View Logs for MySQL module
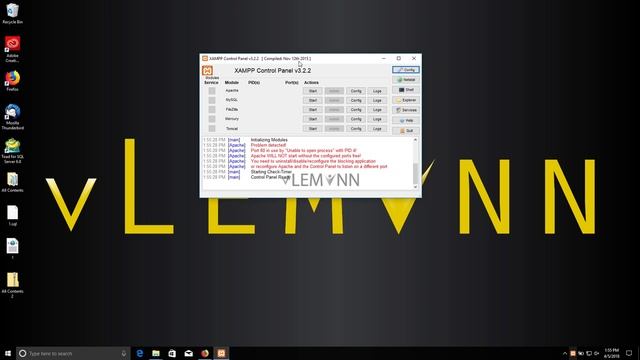640x360 pixels. [377, 100]
